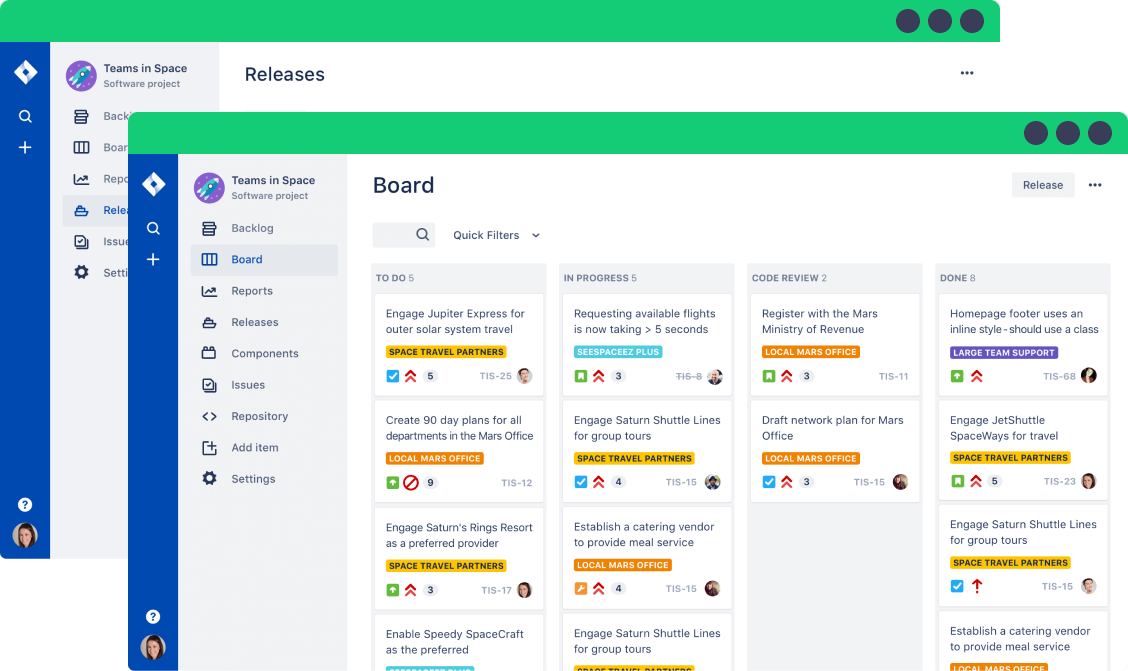The image size is (1128, 671).
Task: Click the search magnifier icon in board search box
Action: tap(422, 234)
